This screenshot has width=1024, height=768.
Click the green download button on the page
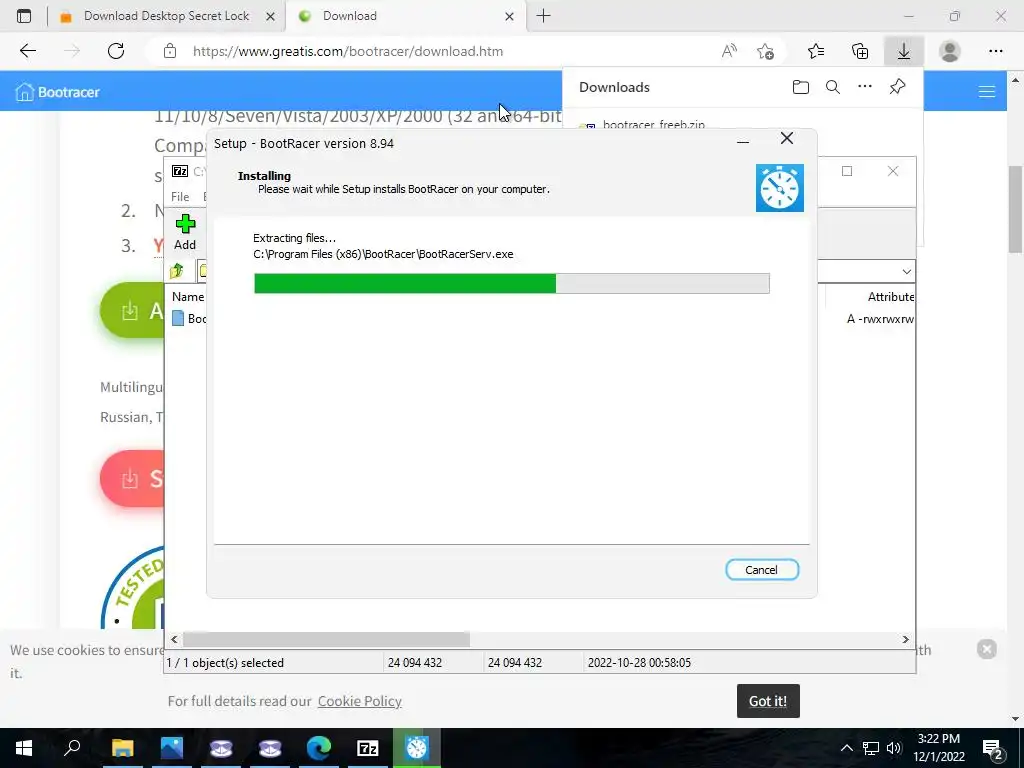tap(133, 310)
